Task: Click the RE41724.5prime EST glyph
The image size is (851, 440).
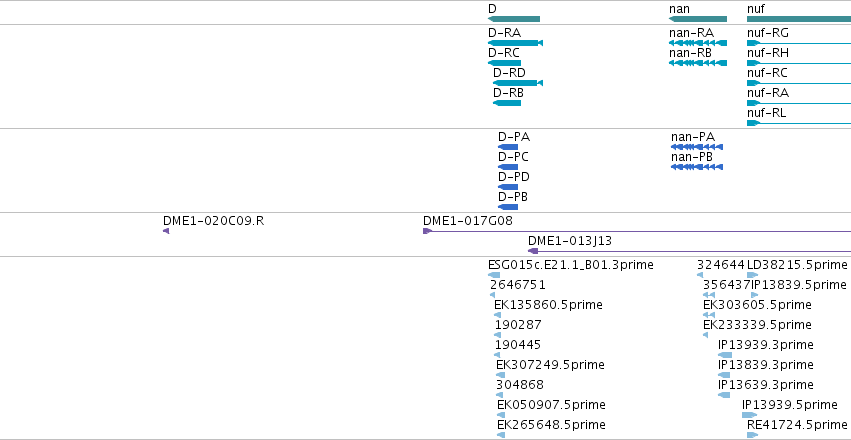Action: tap(753, 436)
